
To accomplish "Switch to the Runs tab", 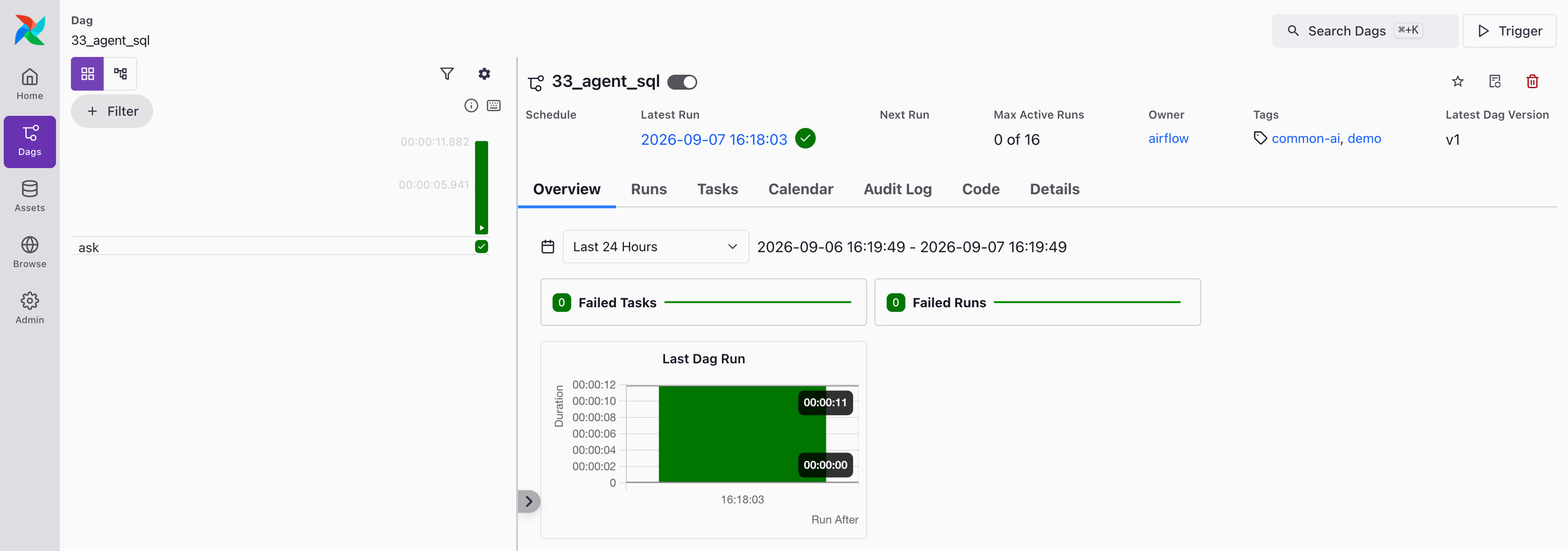I will [649, 189].
